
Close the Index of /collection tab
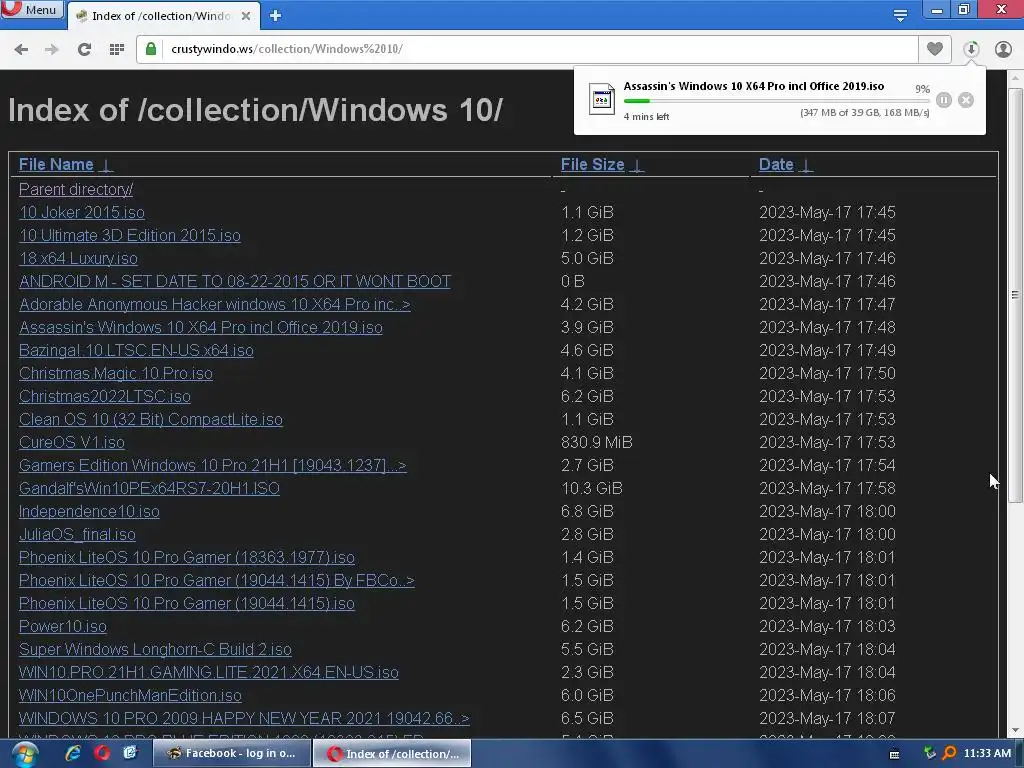pyautogui.click(x=246, y=16)
